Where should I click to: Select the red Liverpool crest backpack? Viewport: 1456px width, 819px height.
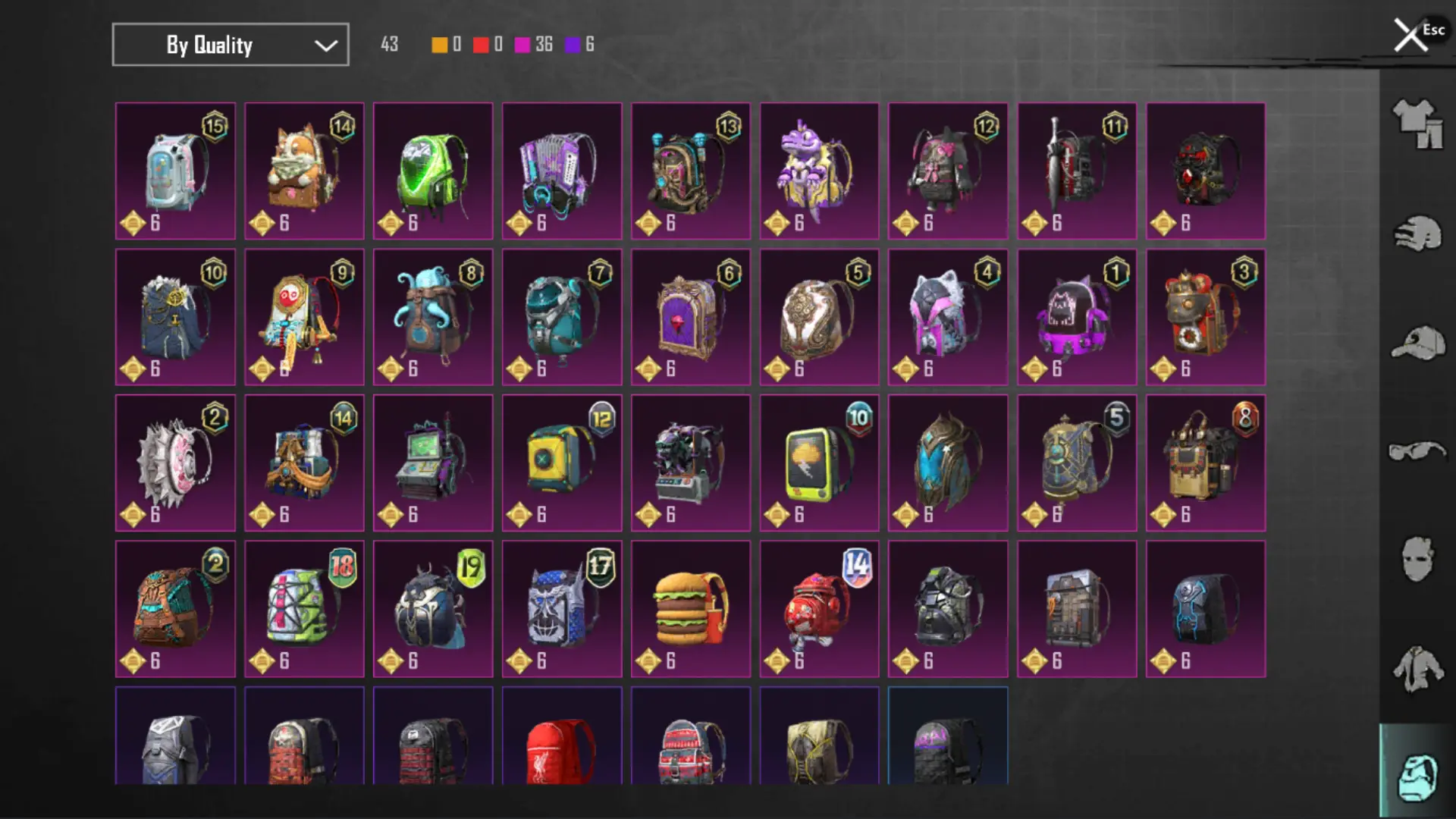[x=562, y=736]
